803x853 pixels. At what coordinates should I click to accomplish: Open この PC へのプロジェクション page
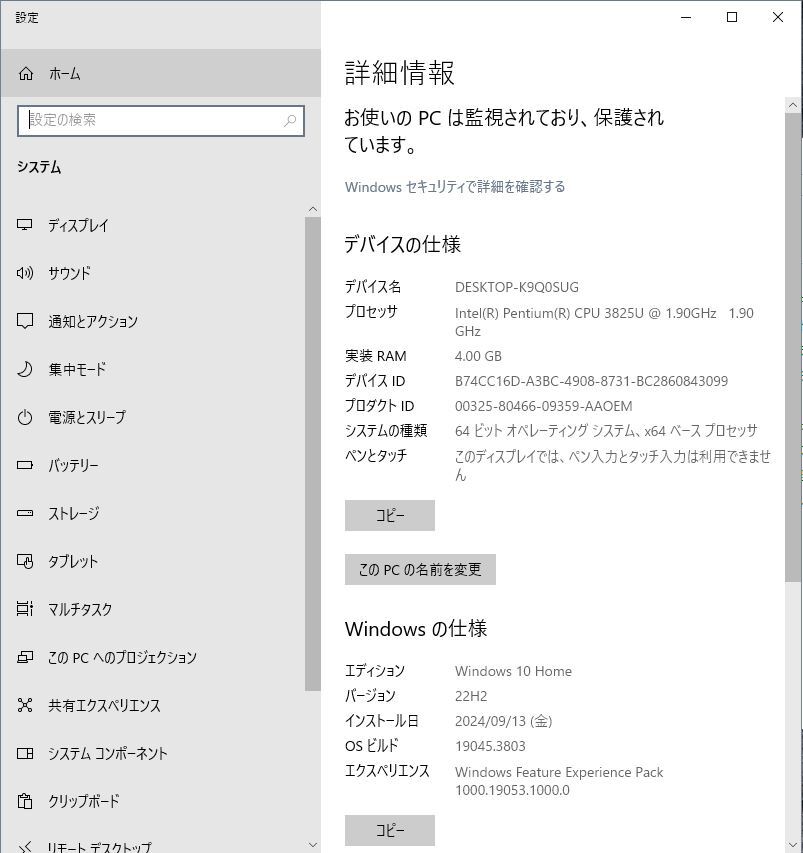pyautogui.click(x=152, y=657)
